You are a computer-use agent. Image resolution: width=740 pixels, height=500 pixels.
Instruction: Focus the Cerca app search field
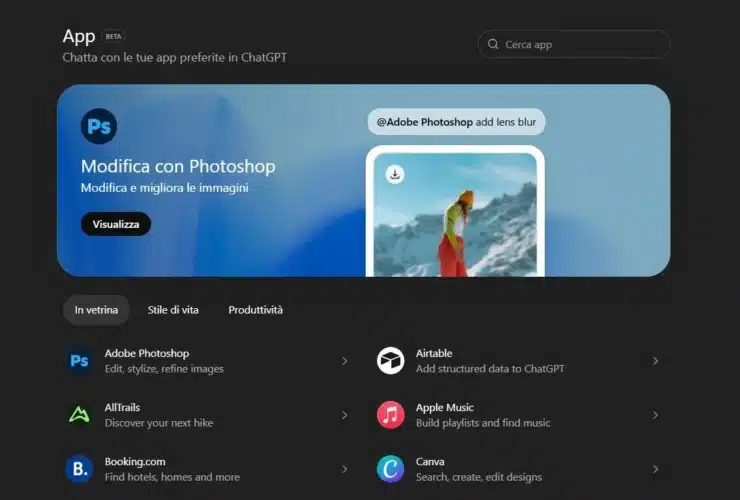pyautogui.click(x=574, y=44)
